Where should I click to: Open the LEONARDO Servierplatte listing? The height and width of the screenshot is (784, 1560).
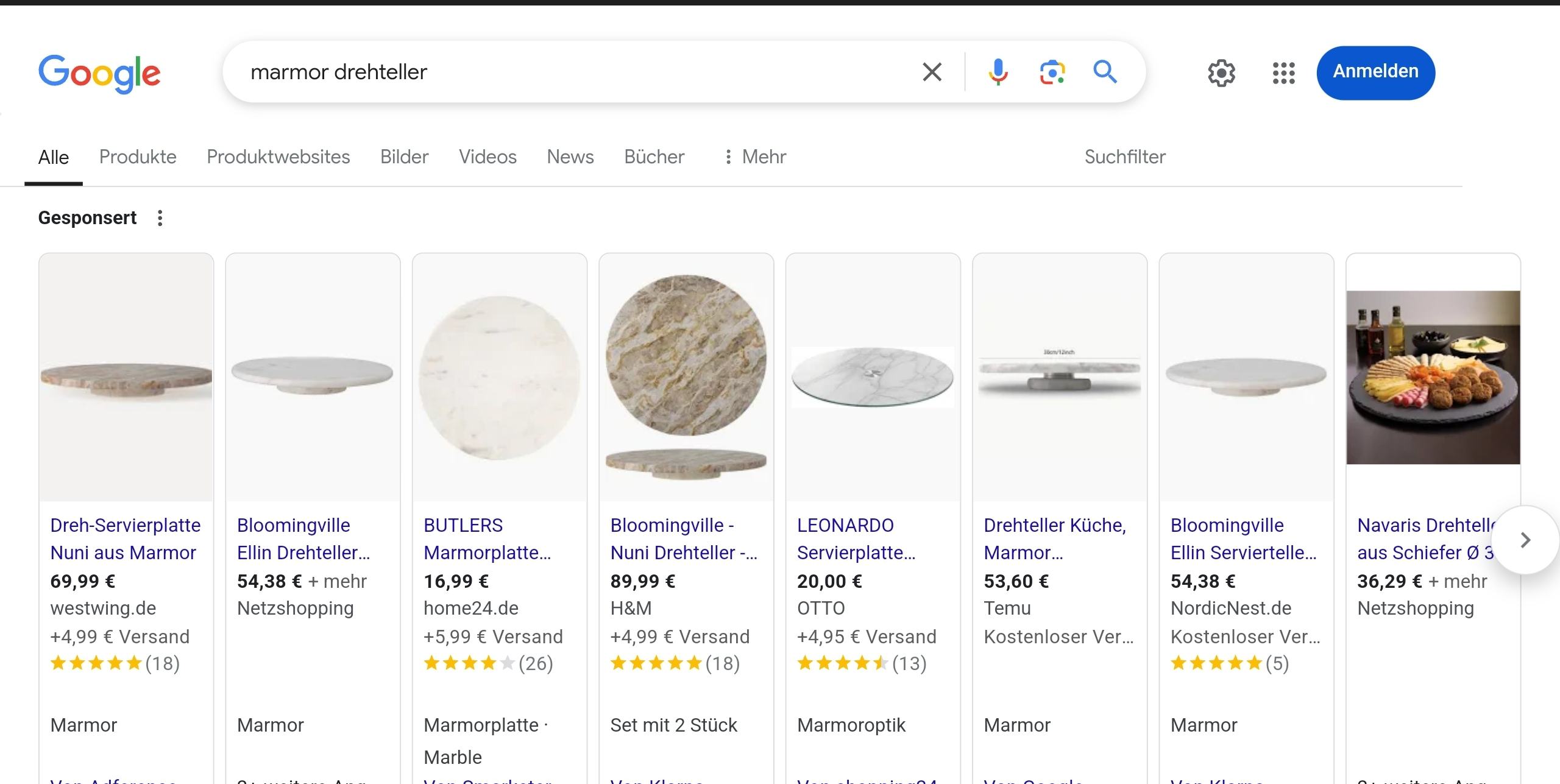pyautogui.click(x=856, y=539)
